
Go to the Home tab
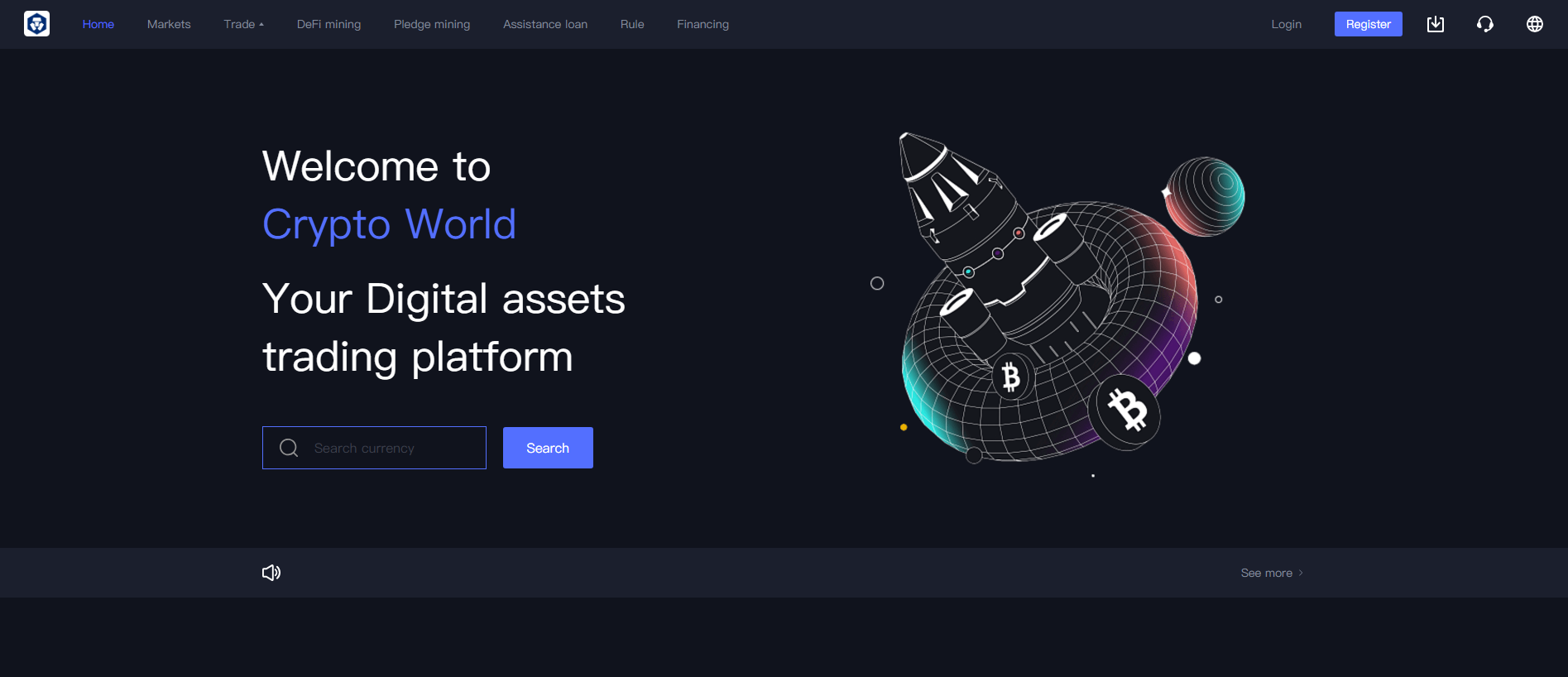98,24
